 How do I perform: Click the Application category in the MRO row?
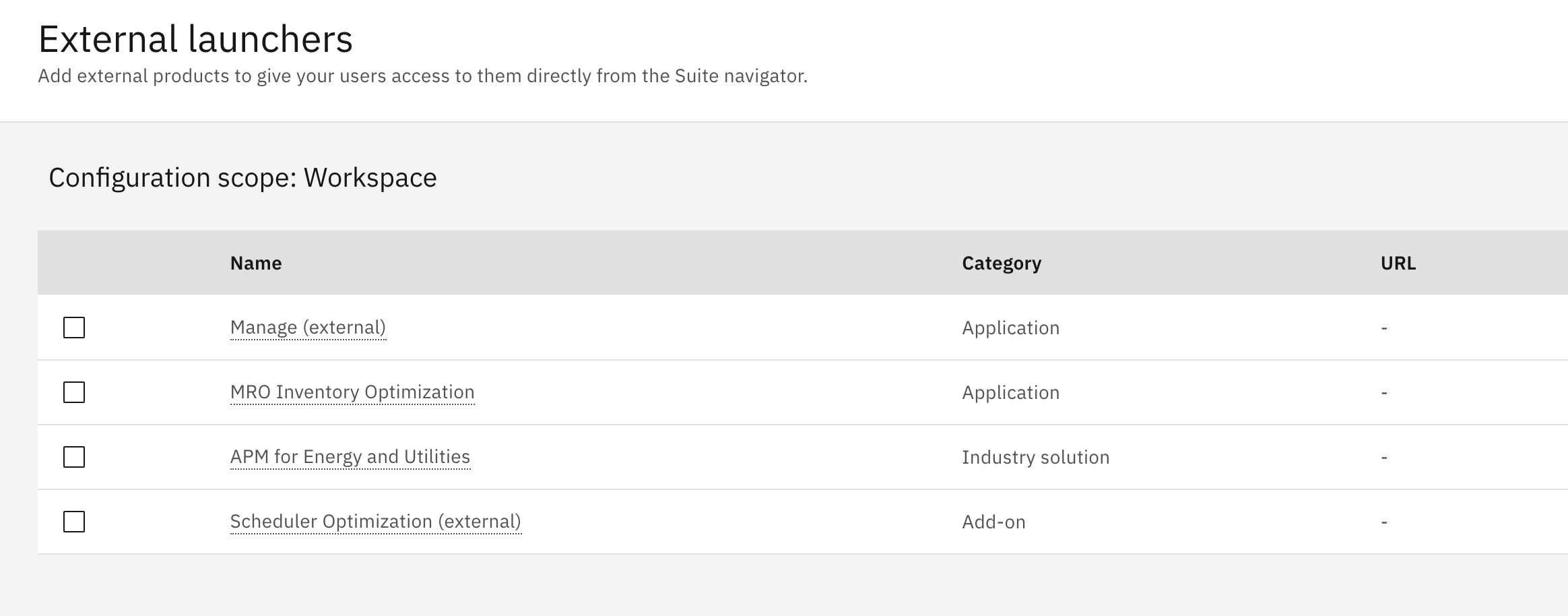pos(1011,392)
